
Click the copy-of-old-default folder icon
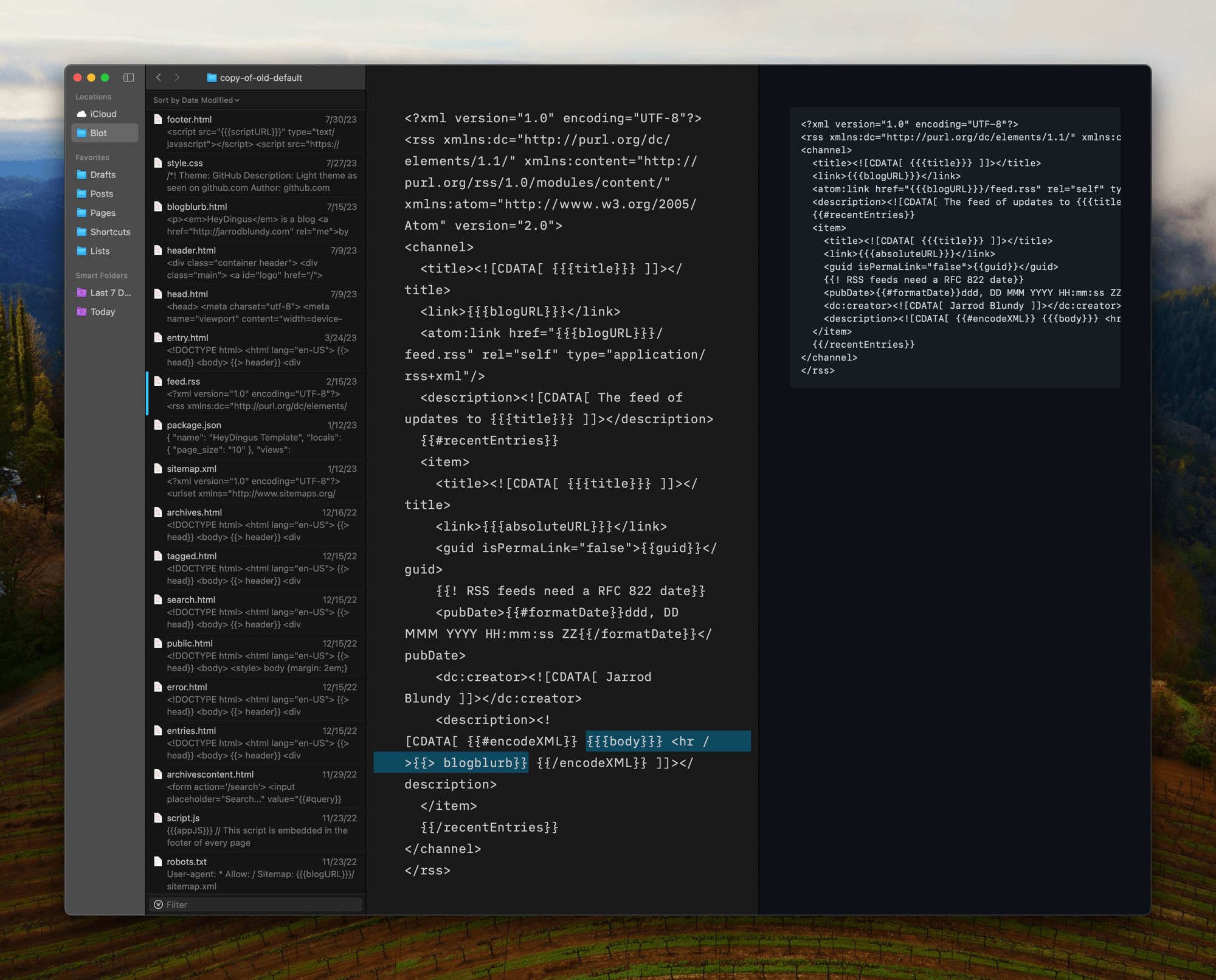point(212,78)
